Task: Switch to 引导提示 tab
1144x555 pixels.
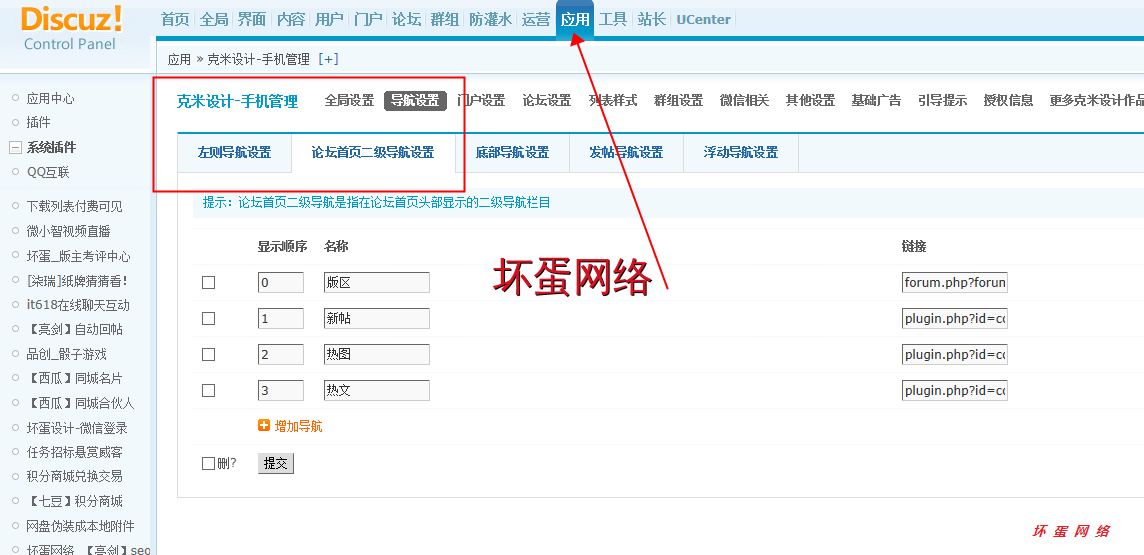Action: [x=943, y=101]
